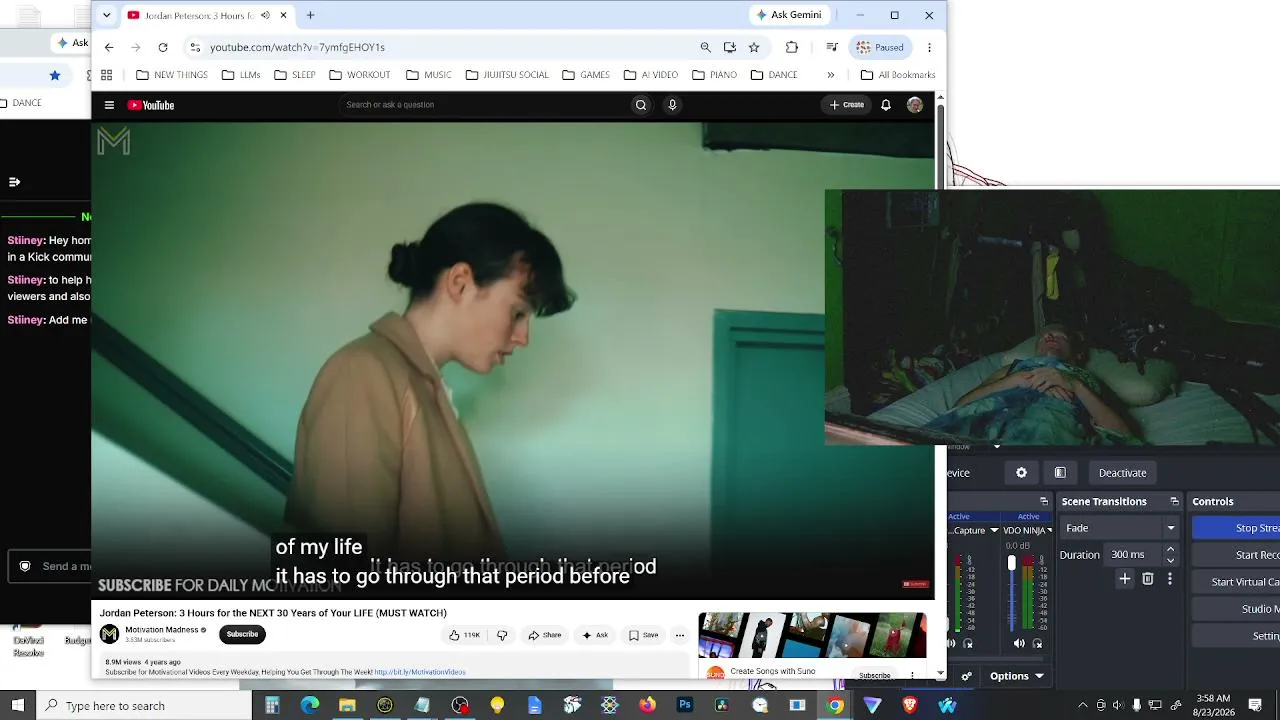This screenshot has height=720, width=1280.
Task: Open the Chrome tab search dropdown
Action: (x=107, y=15)
